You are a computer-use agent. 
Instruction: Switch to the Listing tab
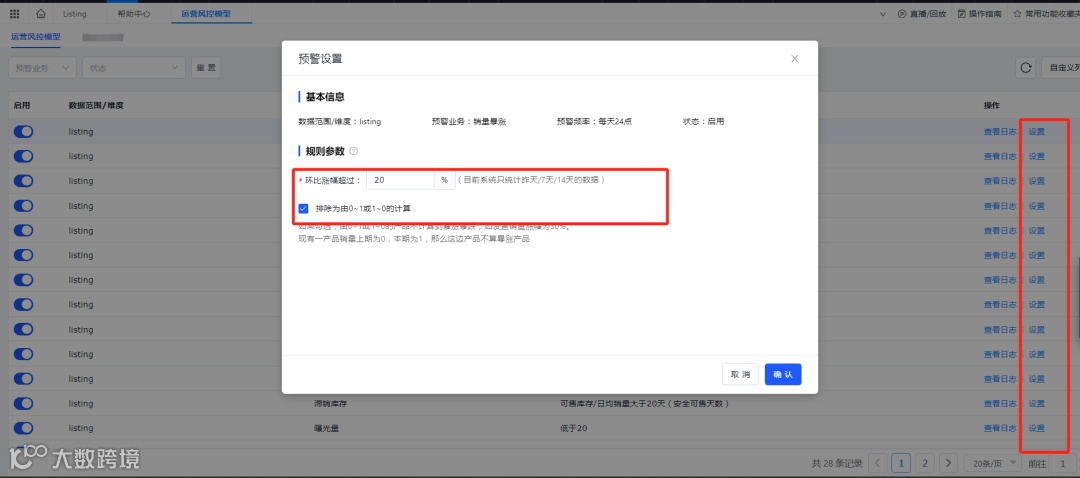pyautogui.click(x=74, y=14)
